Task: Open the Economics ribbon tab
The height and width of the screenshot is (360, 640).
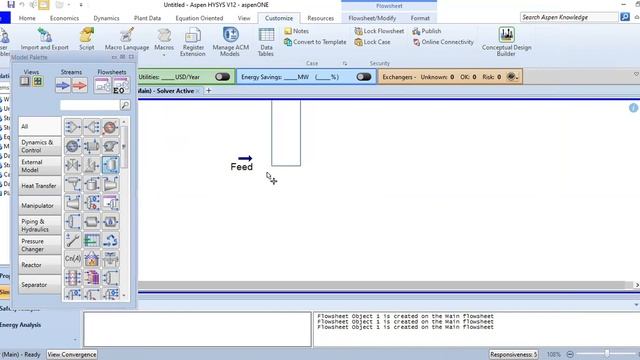Action: tap(64, 18)
